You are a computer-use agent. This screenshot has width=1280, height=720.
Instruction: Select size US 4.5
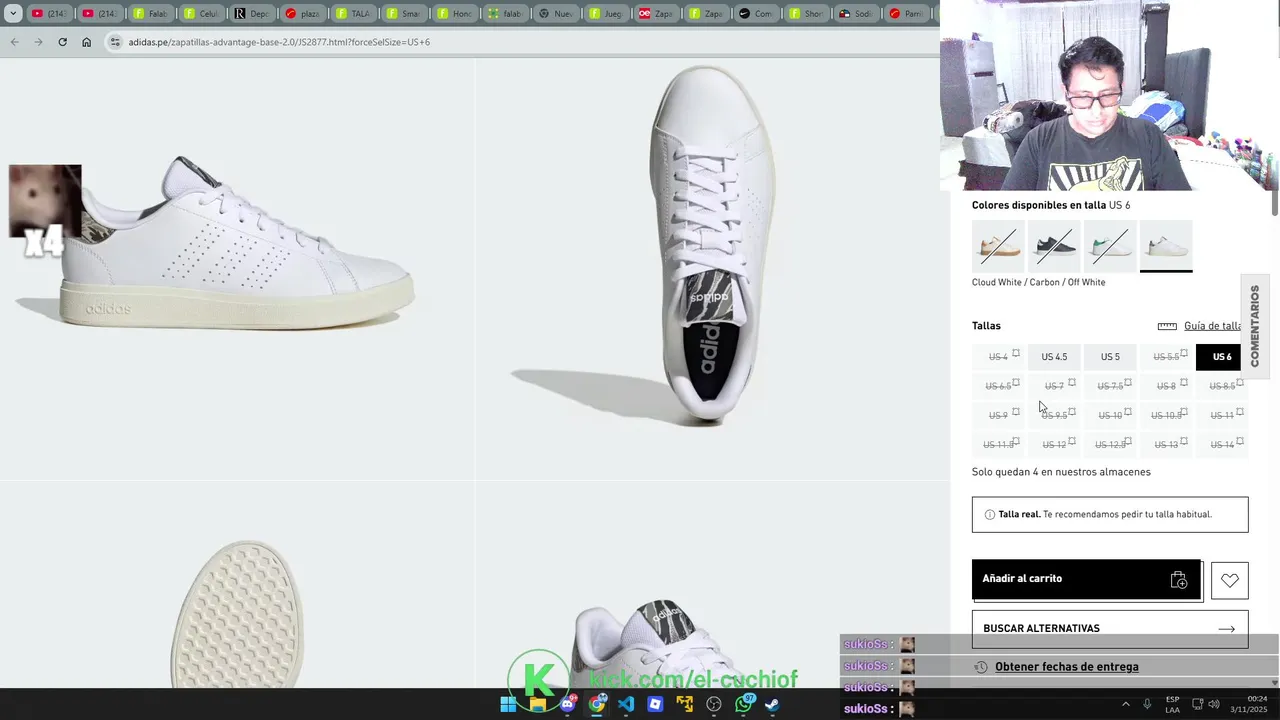[1054, 357]
